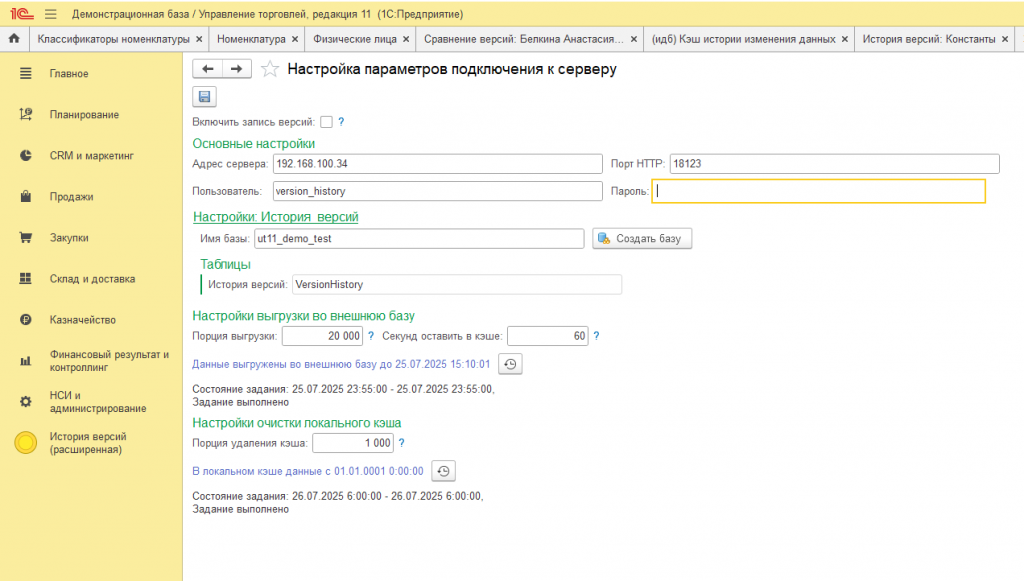The height and width of the screenshot is (581, 1024).
Task: Enable the 'Включить запись версий' checkbox
Action: click(326, 122)
